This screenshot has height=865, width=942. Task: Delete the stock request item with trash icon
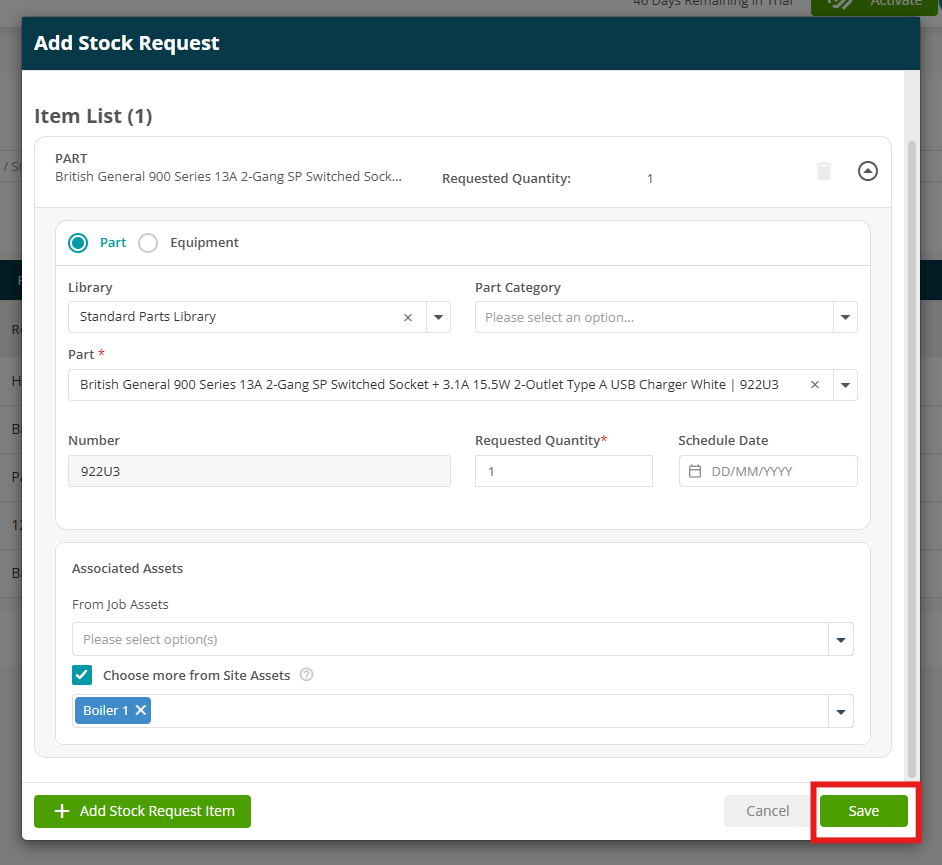(x=824, y=171)
